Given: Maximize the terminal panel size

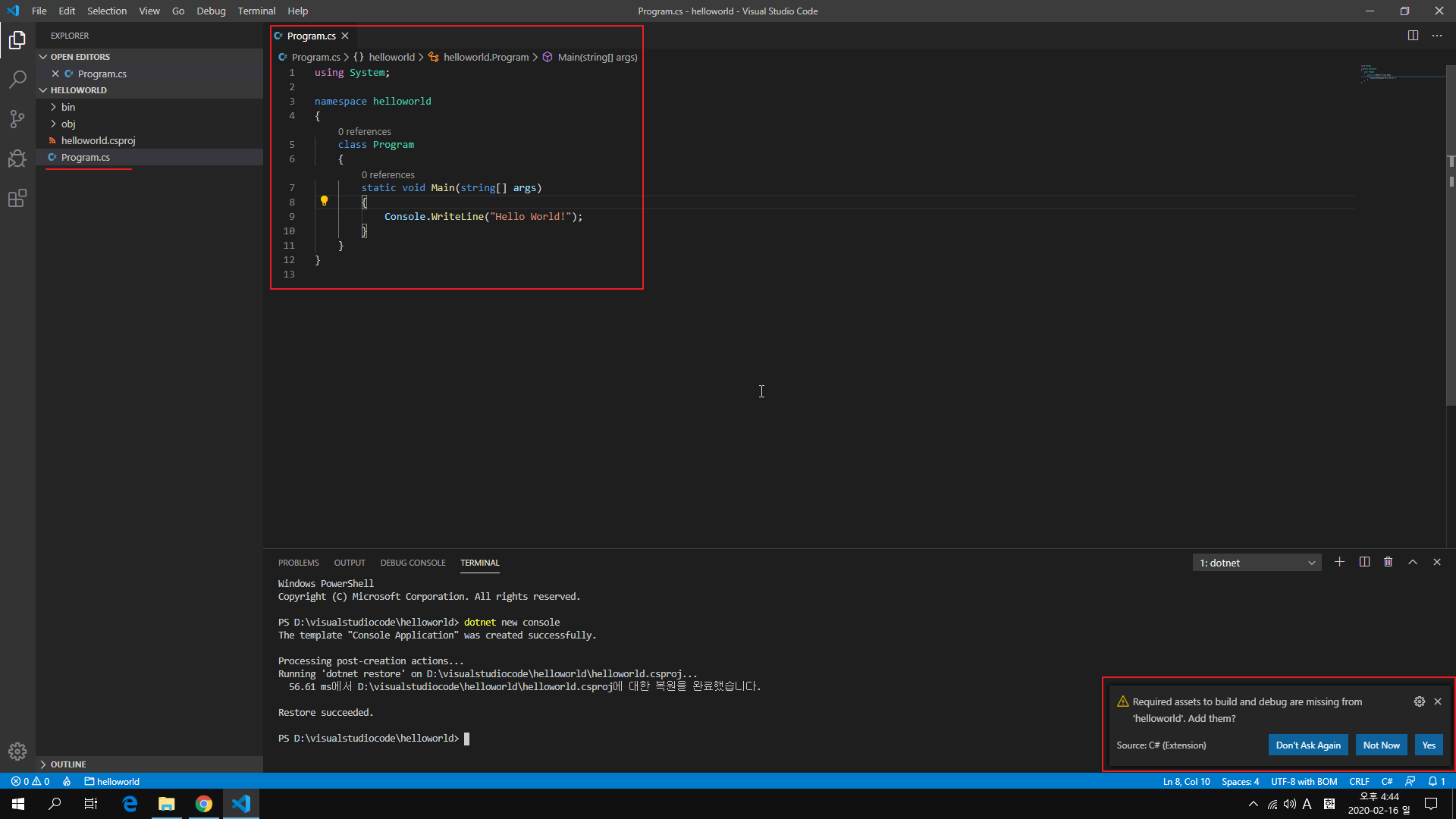Looking at the screenshot, I should click(x=1412, y=562).
